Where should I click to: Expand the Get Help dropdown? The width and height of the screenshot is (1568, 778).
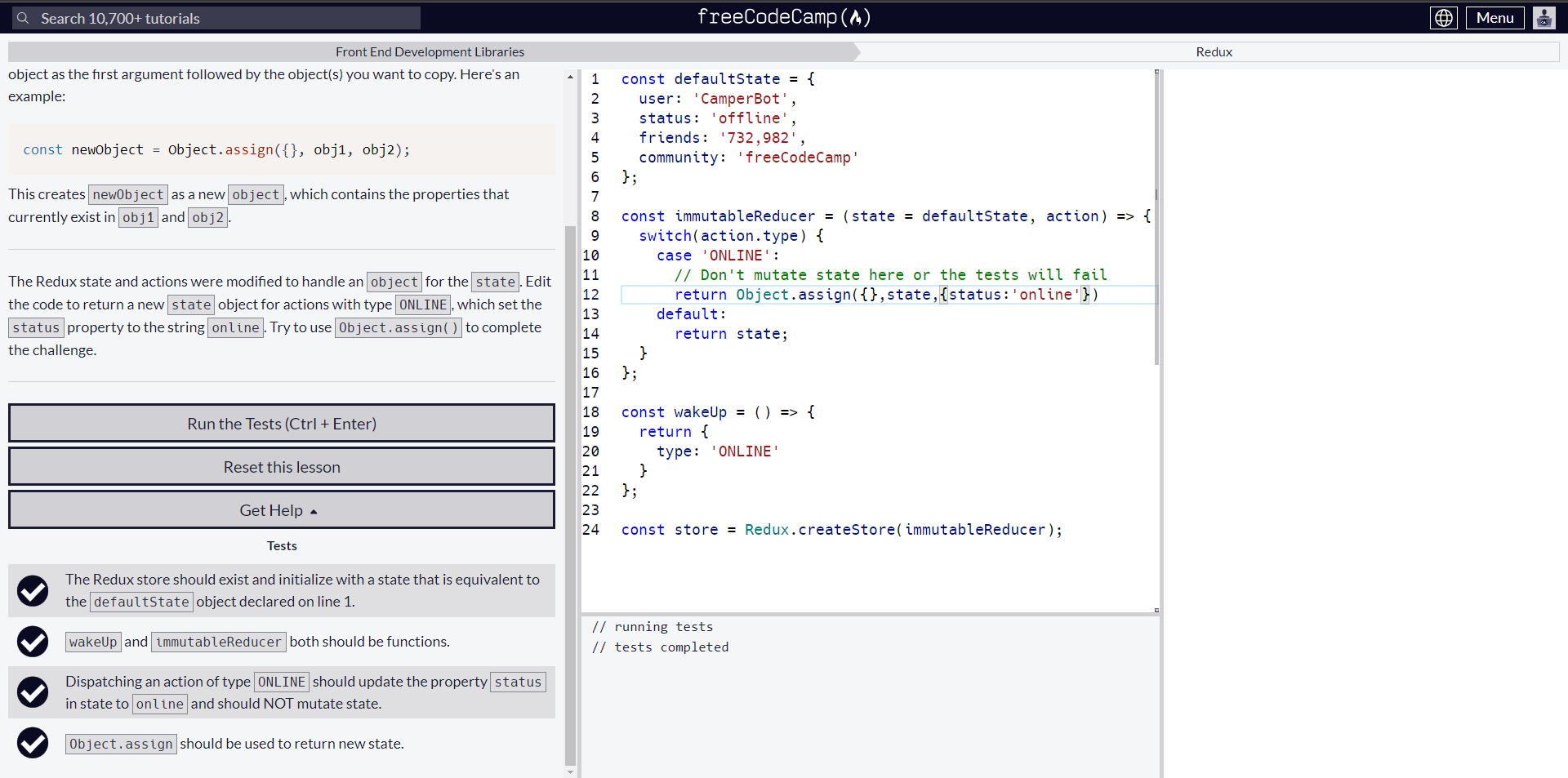pos(281,510)
